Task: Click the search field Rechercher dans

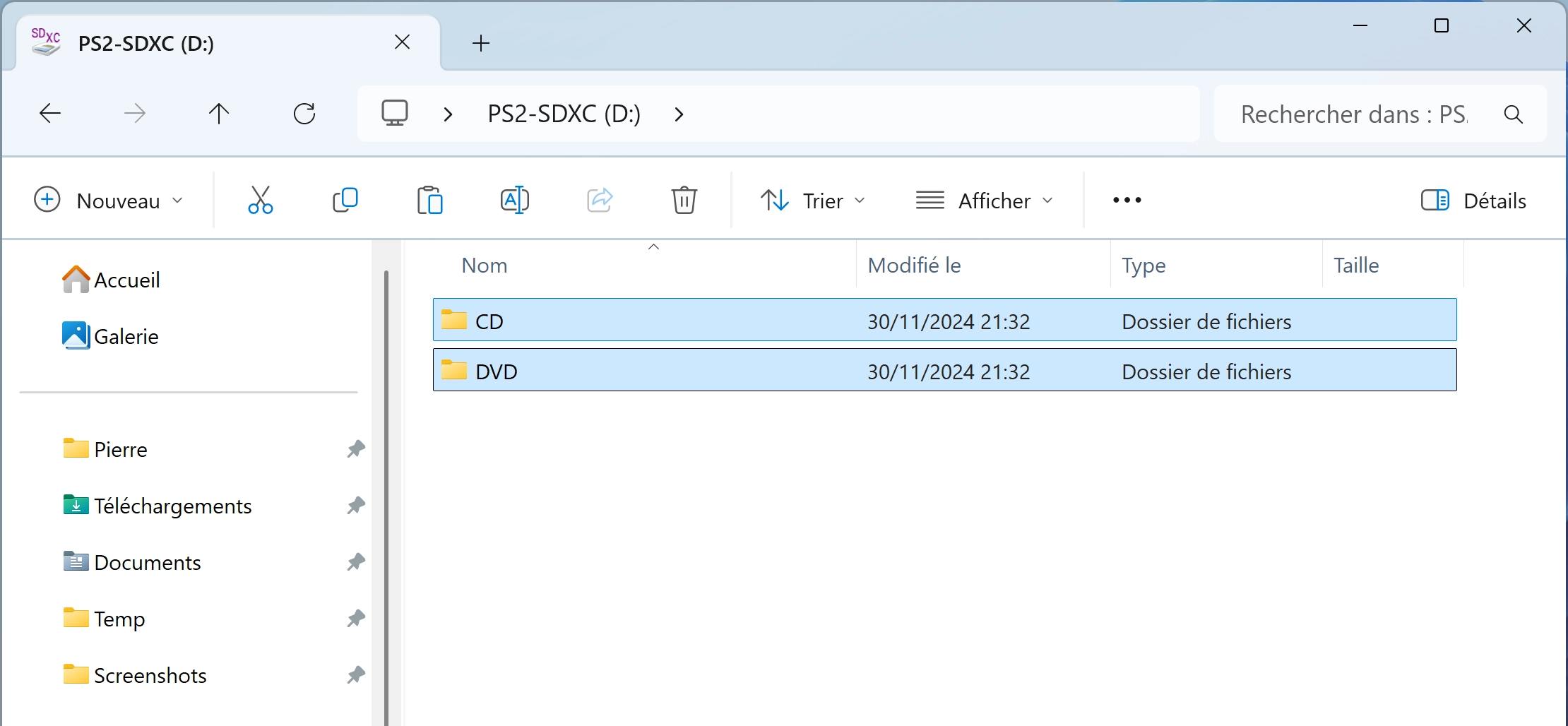Action: click(1379, 114)
